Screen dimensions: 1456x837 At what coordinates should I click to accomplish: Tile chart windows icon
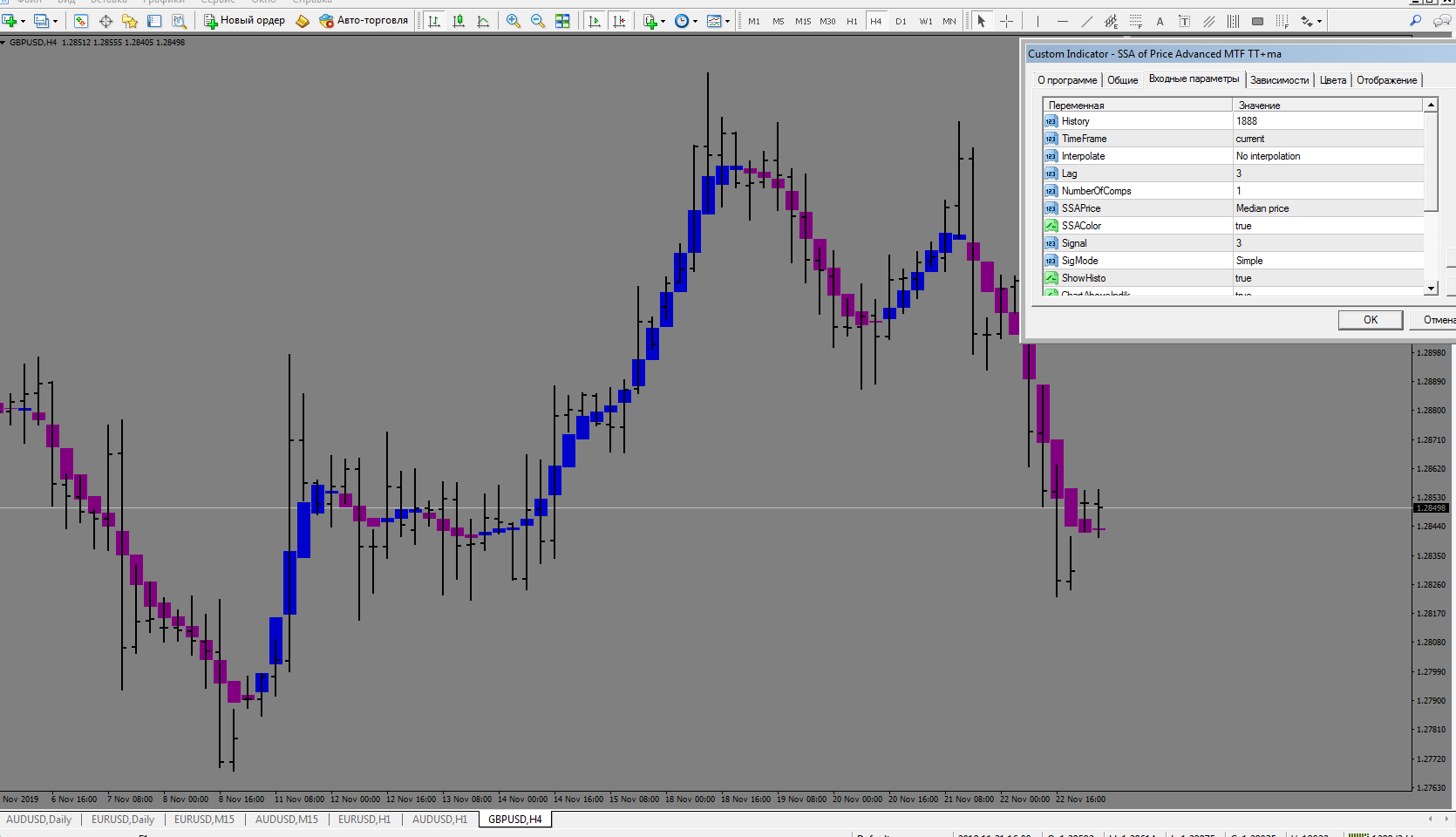point(562,21)
